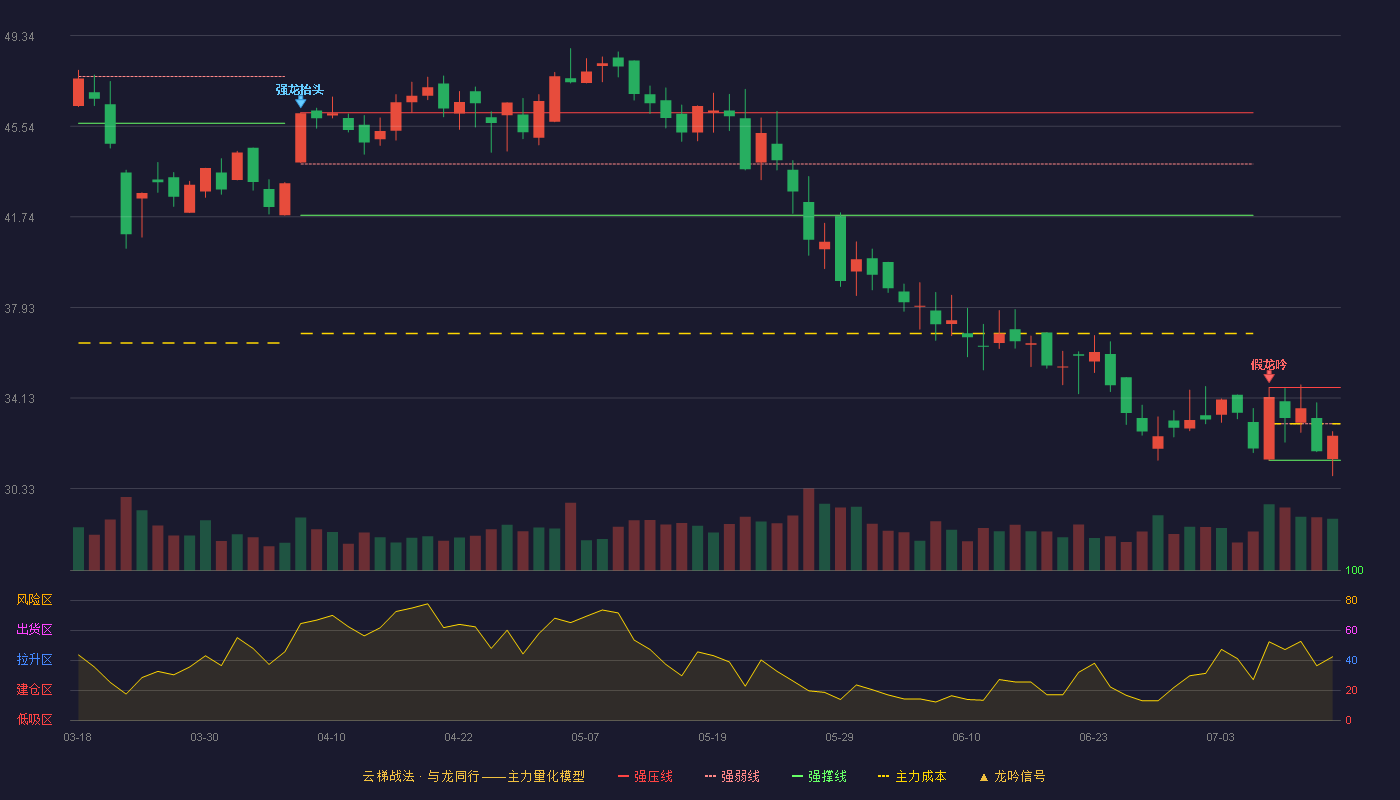Select the 风险区 zone label
The image size is (1400, 800).
[x=34, y=600]
